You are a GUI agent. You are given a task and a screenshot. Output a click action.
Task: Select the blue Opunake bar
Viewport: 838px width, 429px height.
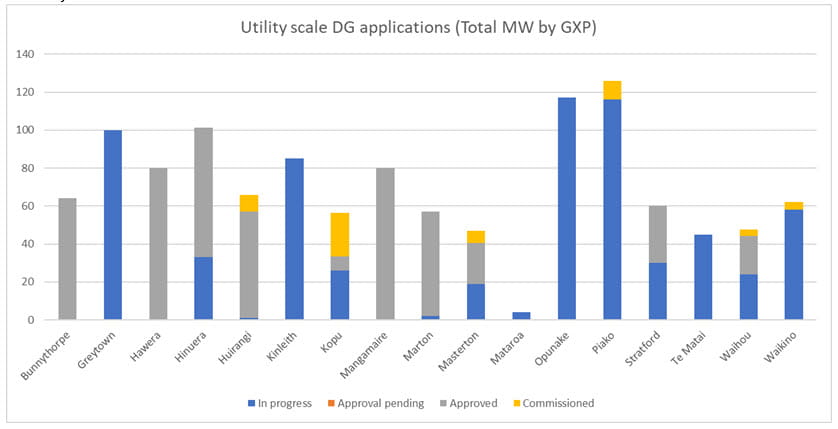point(567,208)
